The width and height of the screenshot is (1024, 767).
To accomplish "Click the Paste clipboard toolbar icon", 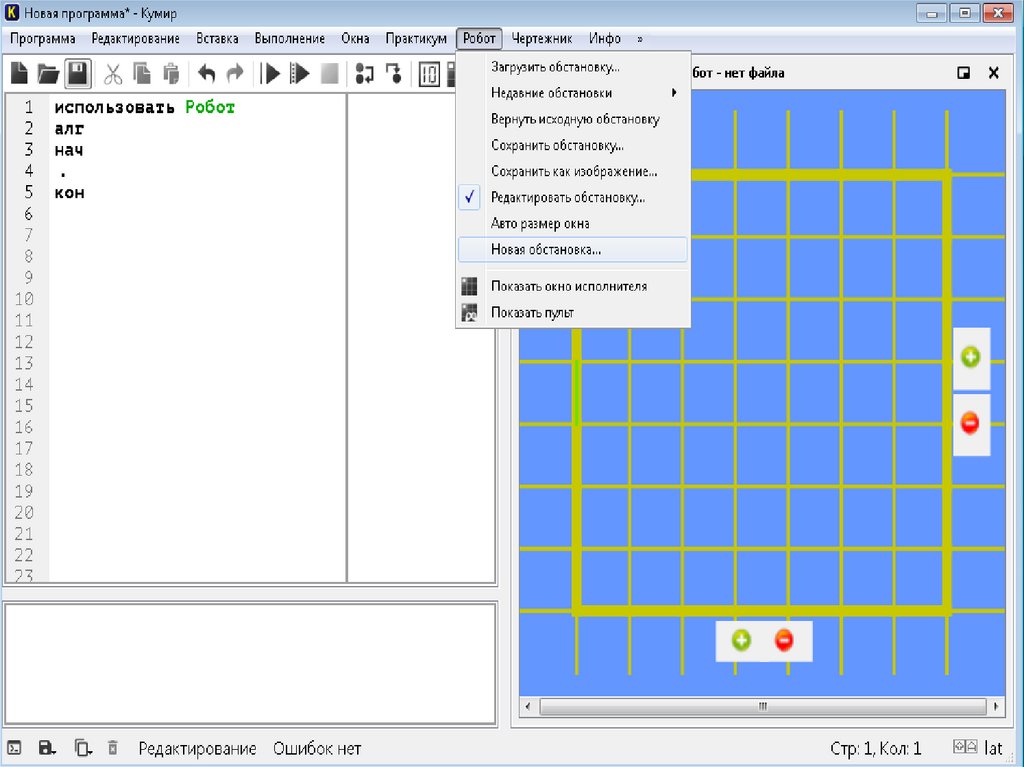I will pyautogui.click(x=171, y=73).
